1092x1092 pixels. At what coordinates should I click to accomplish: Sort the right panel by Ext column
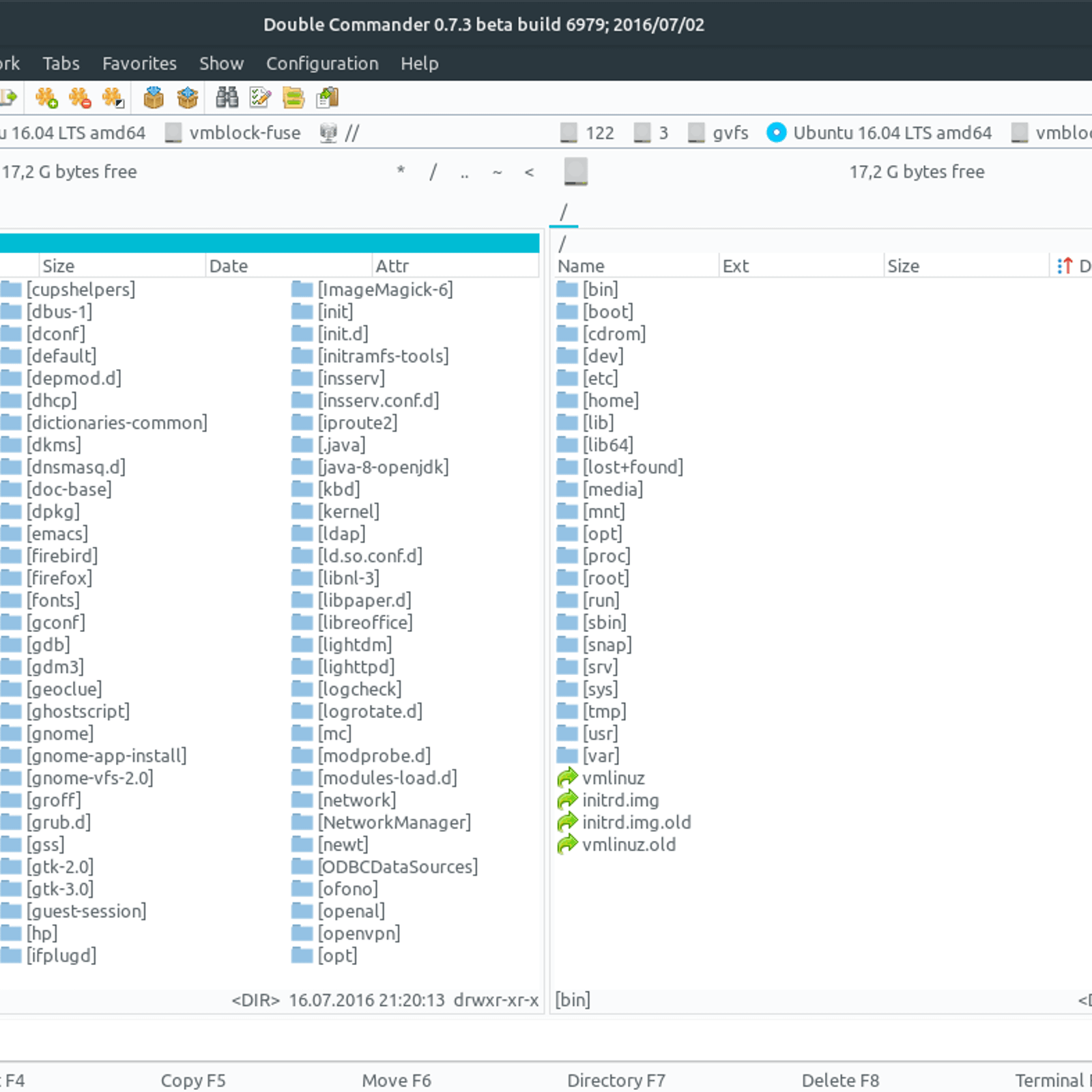801,265
